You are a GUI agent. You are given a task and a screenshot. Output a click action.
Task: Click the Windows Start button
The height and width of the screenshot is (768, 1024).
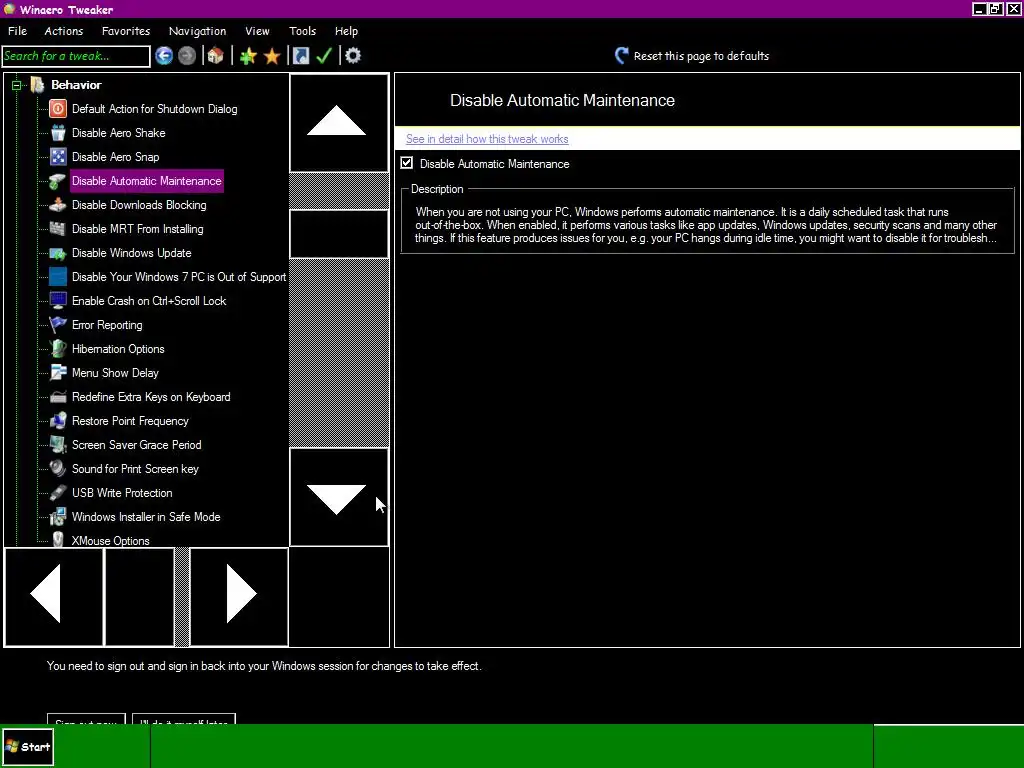[x=28, y=747]
